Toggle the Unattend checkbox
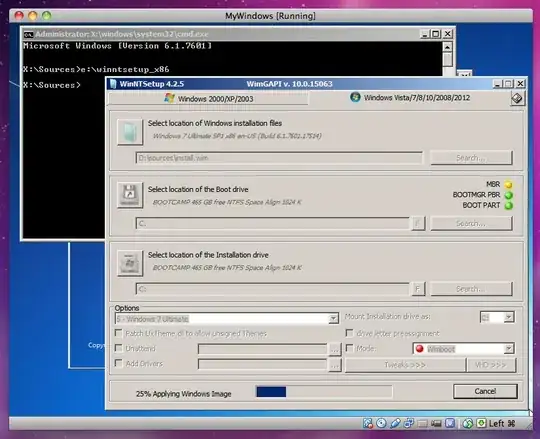The image size is (540, 439). click(x=118, y=348)
